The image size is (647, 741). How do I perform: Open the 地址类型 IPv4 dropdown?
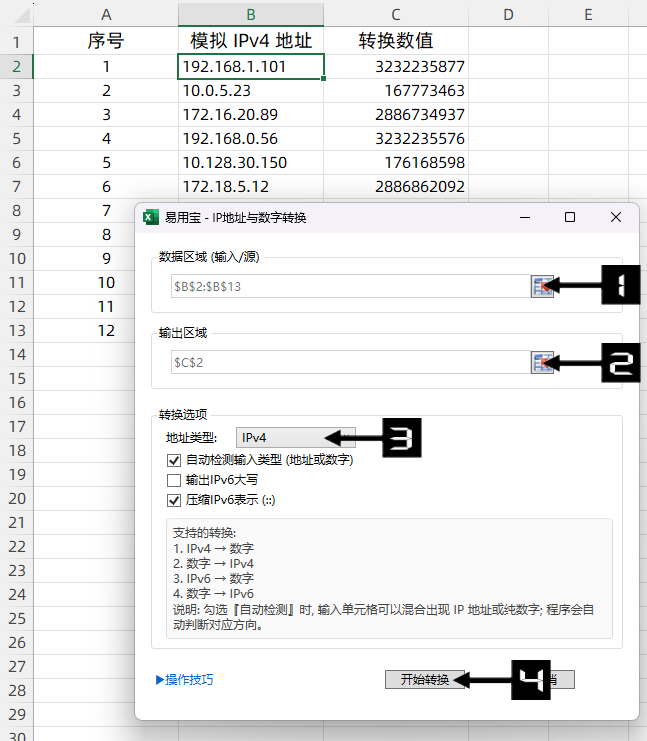tap(280, 437)
